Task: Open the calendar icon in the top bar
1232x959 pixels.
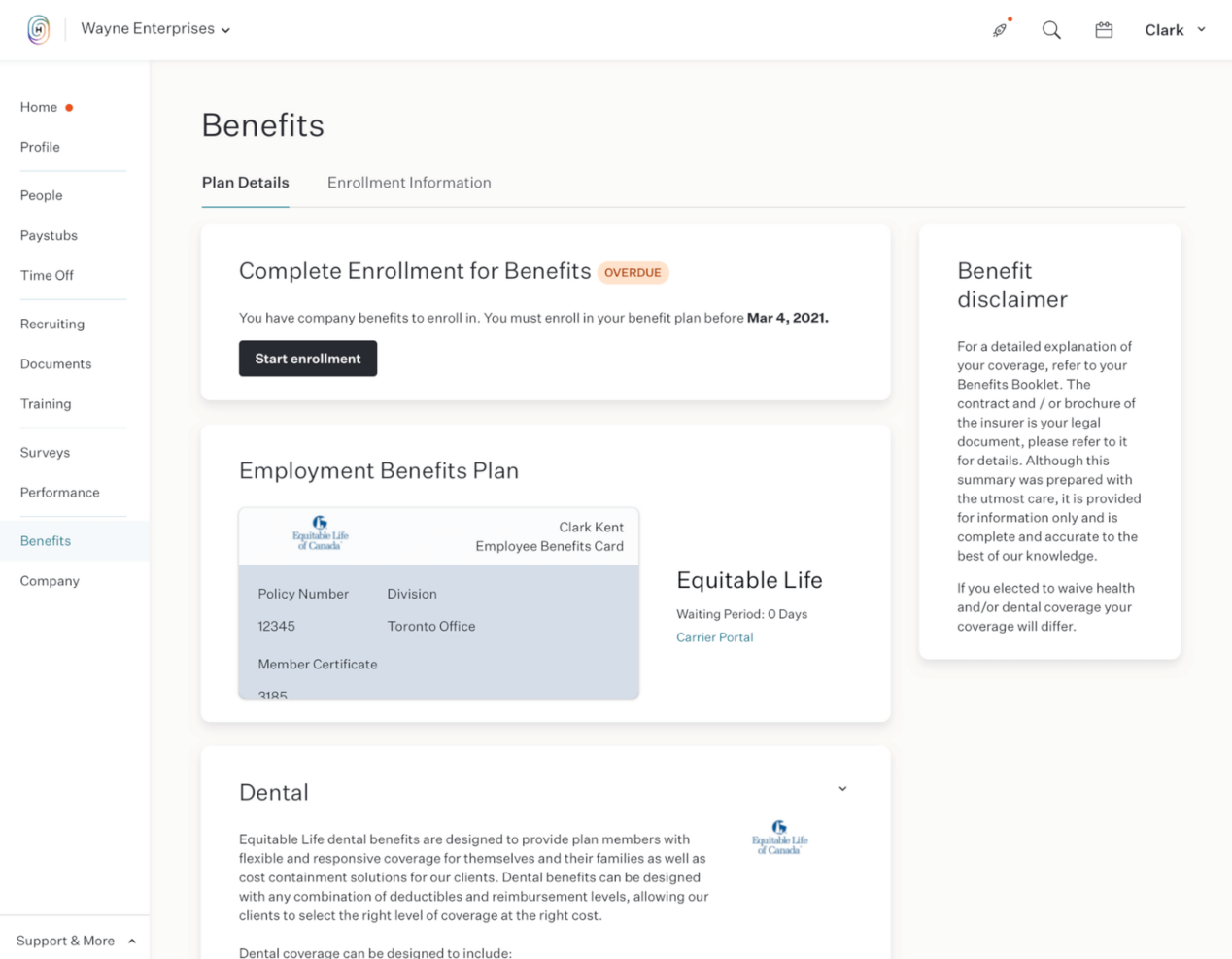Action: (1103, 29)
